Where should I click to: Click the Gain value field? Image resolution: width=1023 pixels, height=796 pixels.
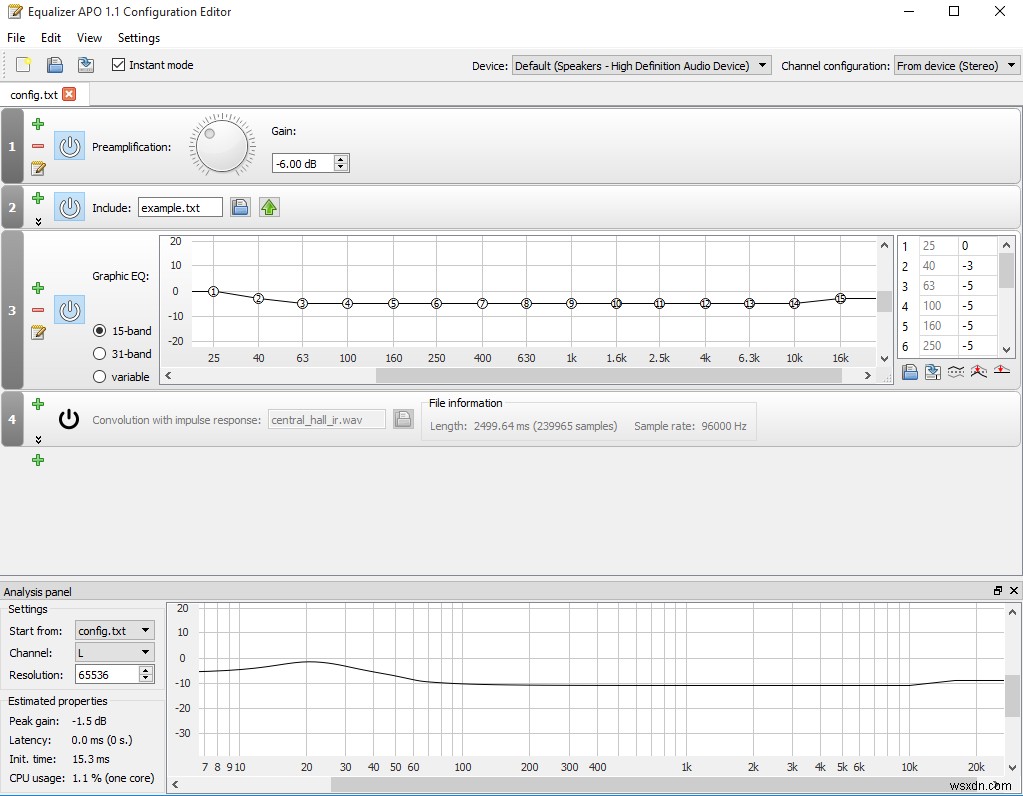(x=303, y=163)
